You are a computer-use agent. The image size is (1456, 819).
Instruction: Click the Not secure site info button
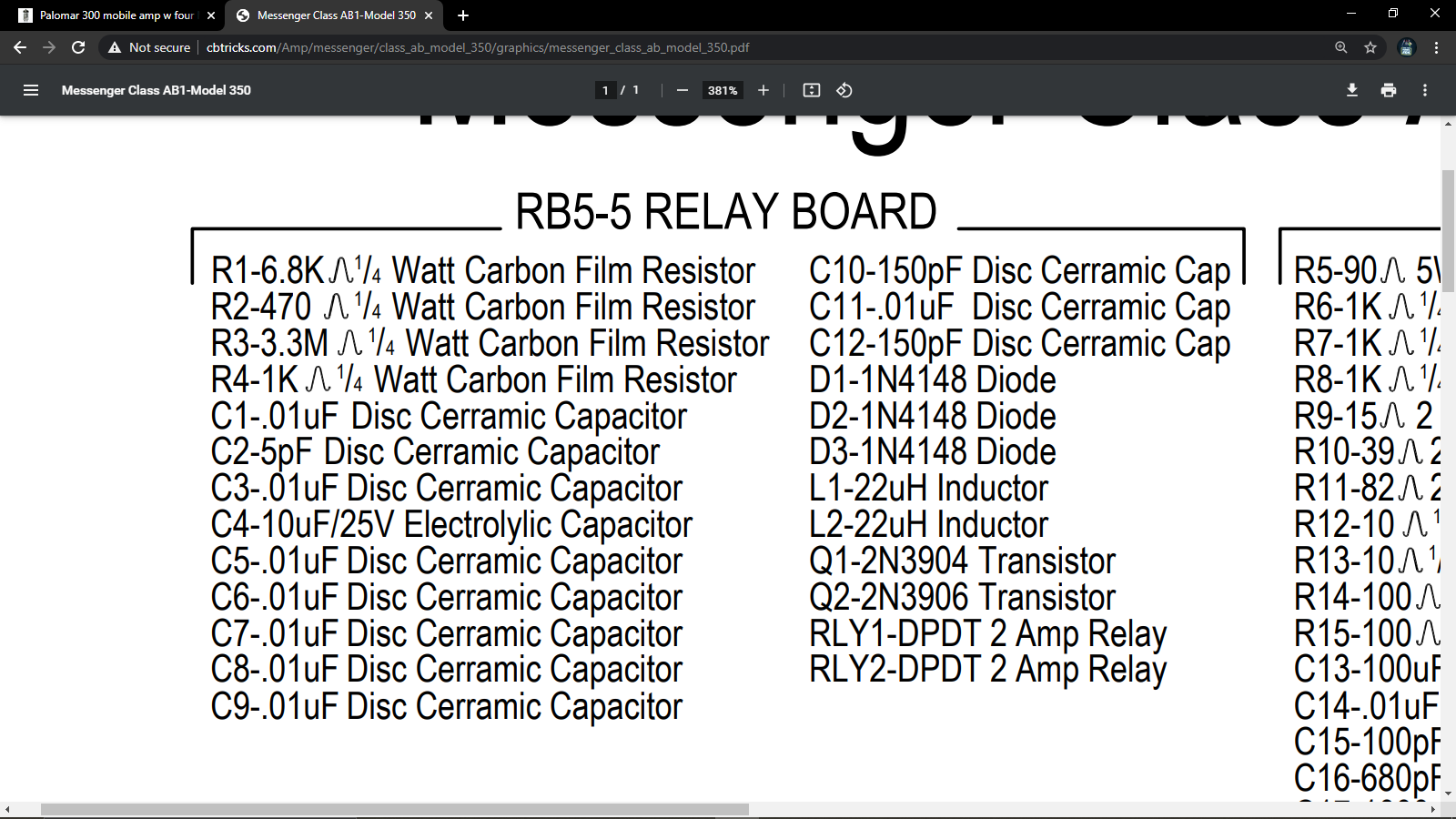coord(149,47)
